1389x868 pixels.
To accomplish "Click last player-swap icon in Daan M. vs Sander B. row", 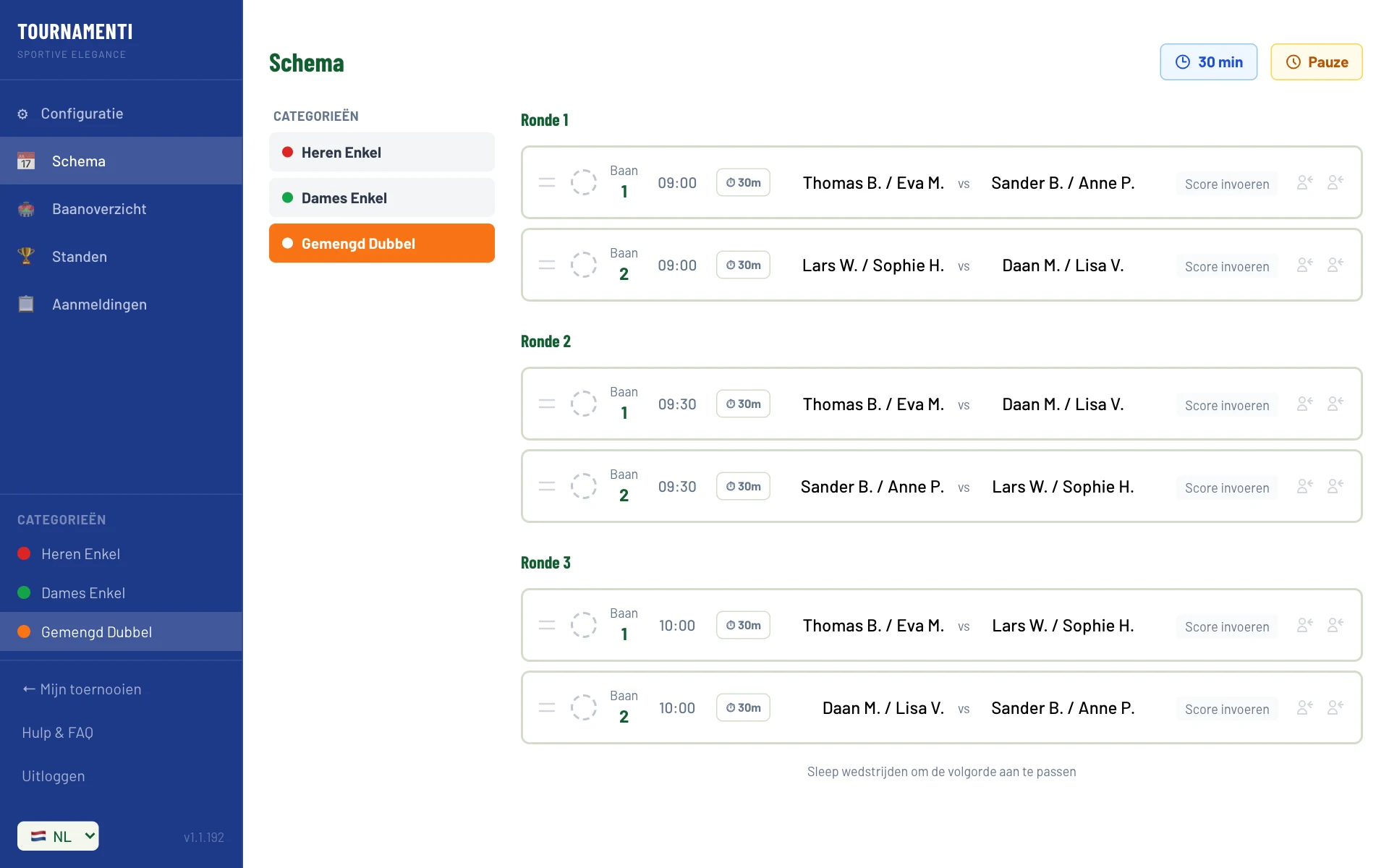I will point(1335,707).
